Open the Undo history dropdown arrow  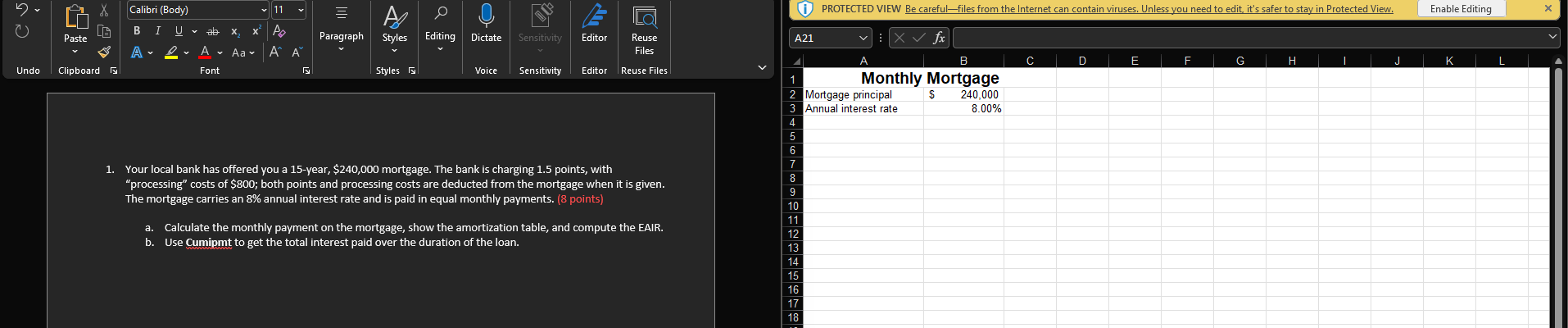(x=37, y=10)
